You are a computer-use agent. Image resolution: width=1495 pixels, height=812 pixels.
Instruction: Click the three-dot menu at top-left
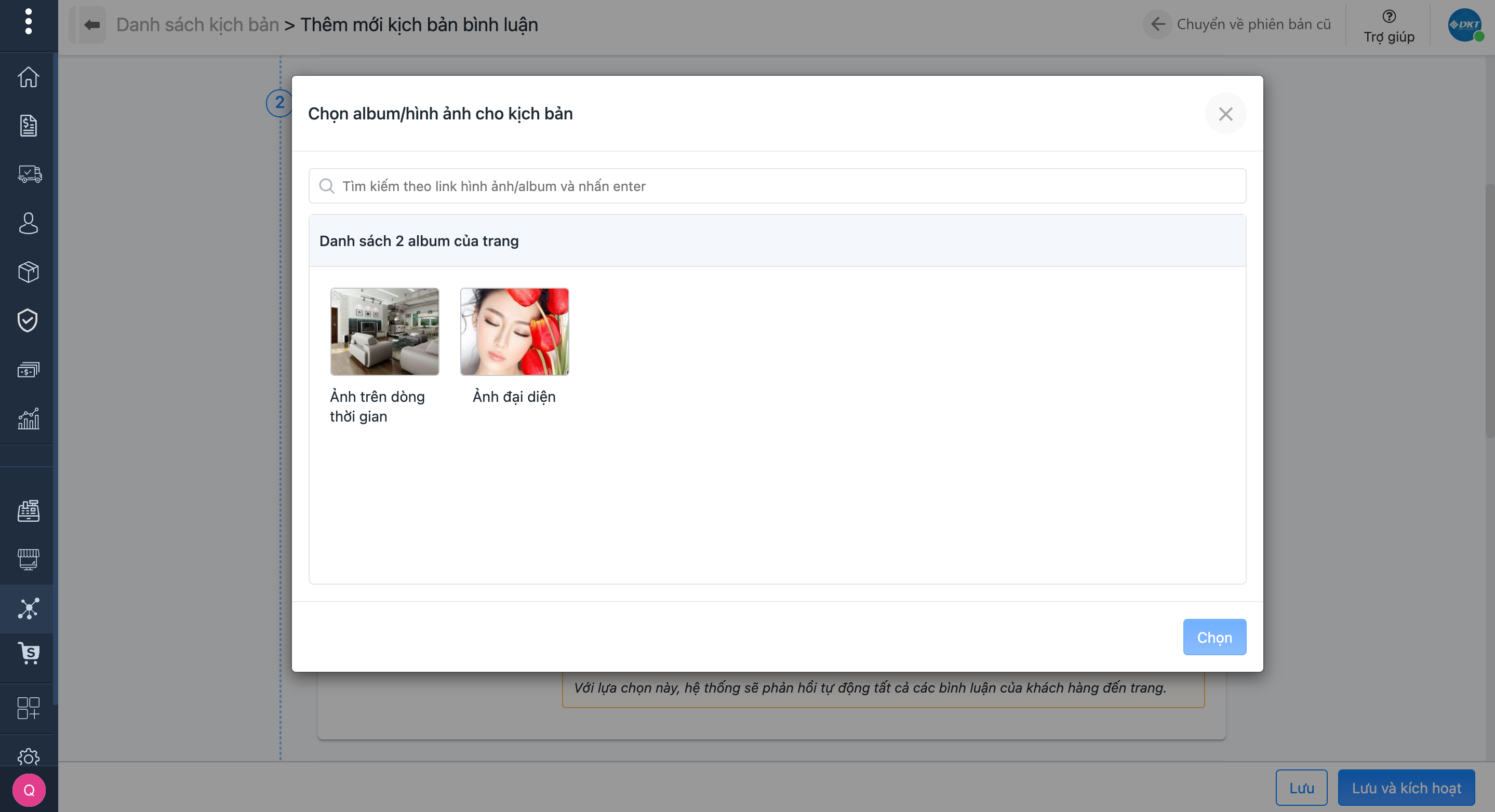pyautogui.click(x=28, y=22)
